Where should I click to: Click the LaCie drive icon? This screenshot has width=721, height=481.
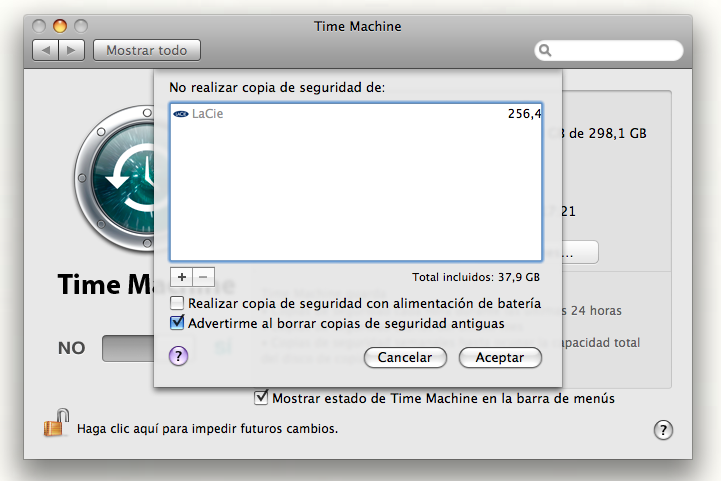point(181,114)
